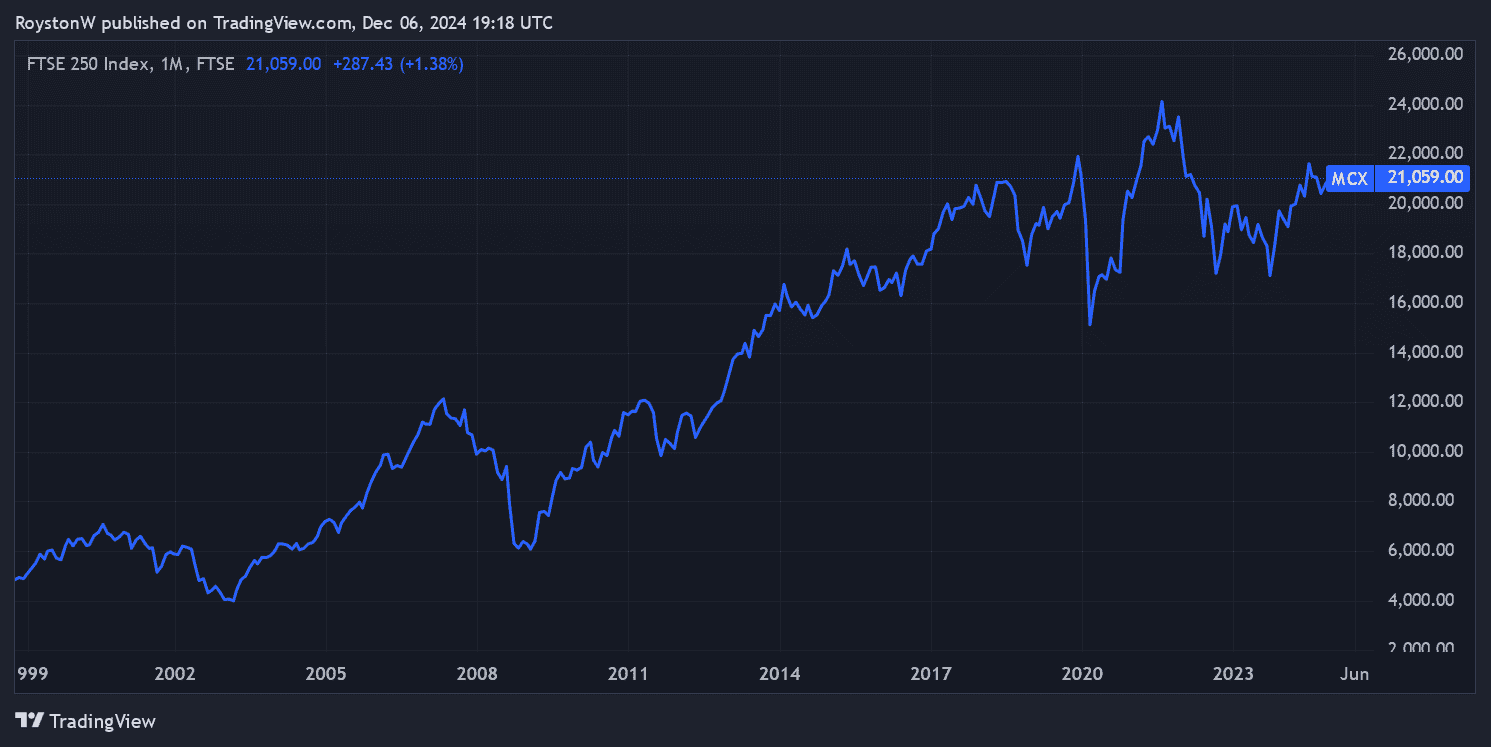Click the 24,000.00 price axis label
This screenshot has height=747, width=1491.
1425,104
